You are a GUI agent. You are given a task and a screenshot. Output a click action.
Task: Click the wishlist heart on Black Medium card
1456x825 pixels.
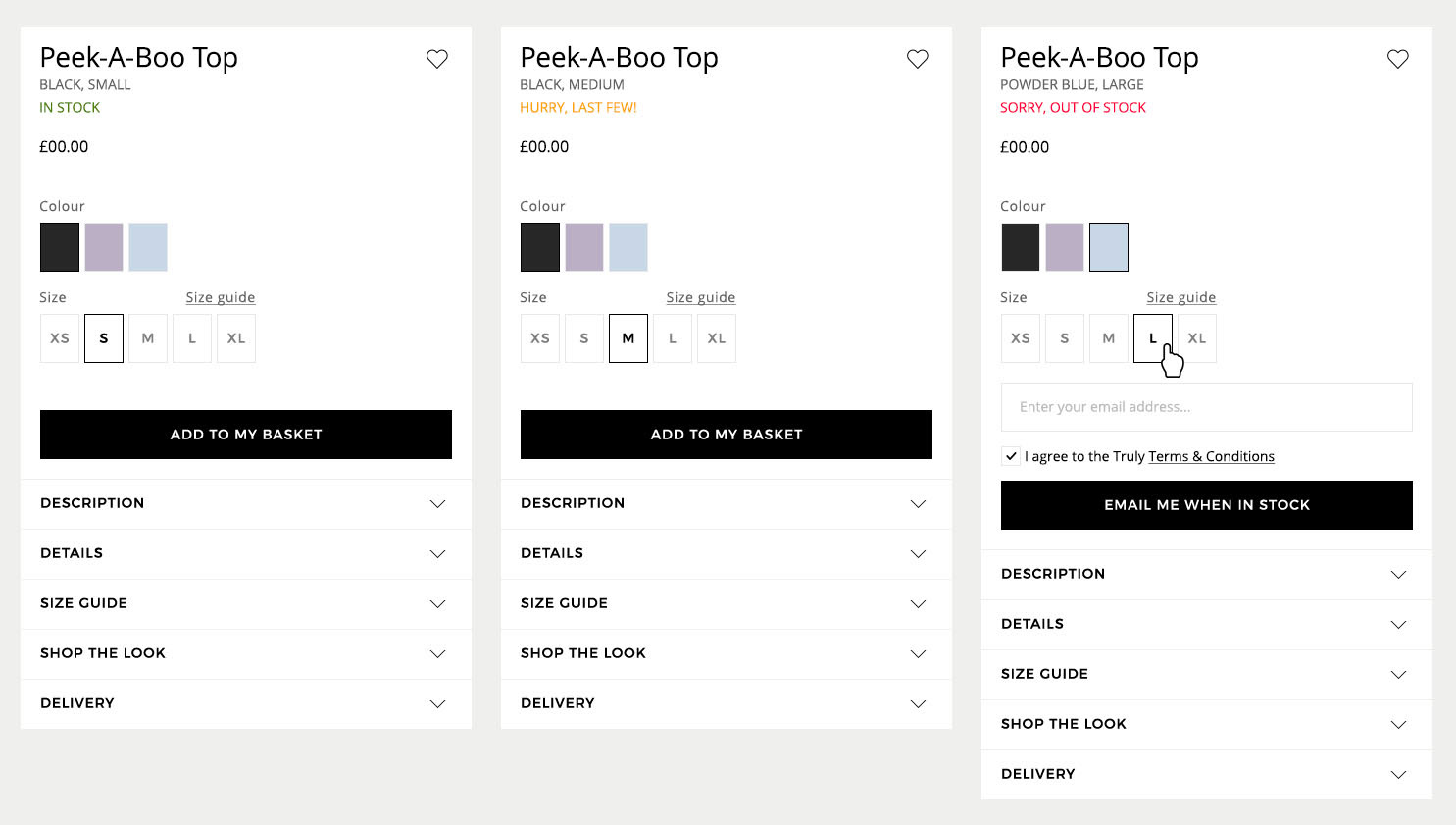(x=918, y=59)
